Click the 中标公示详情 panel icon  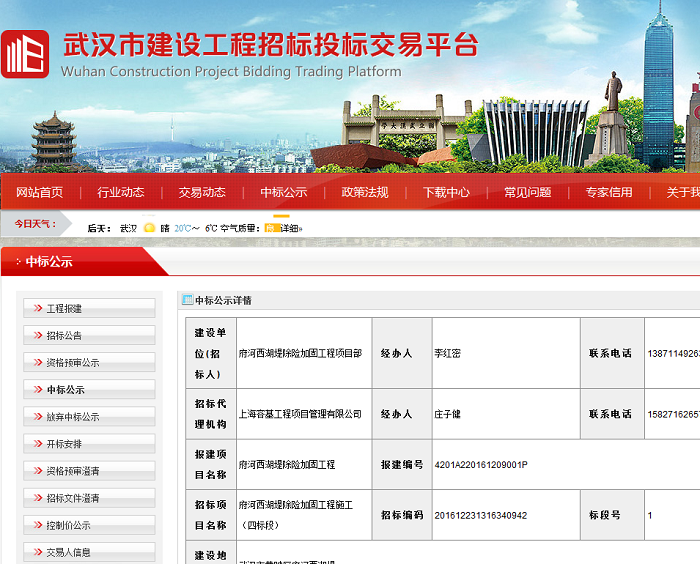187,300
